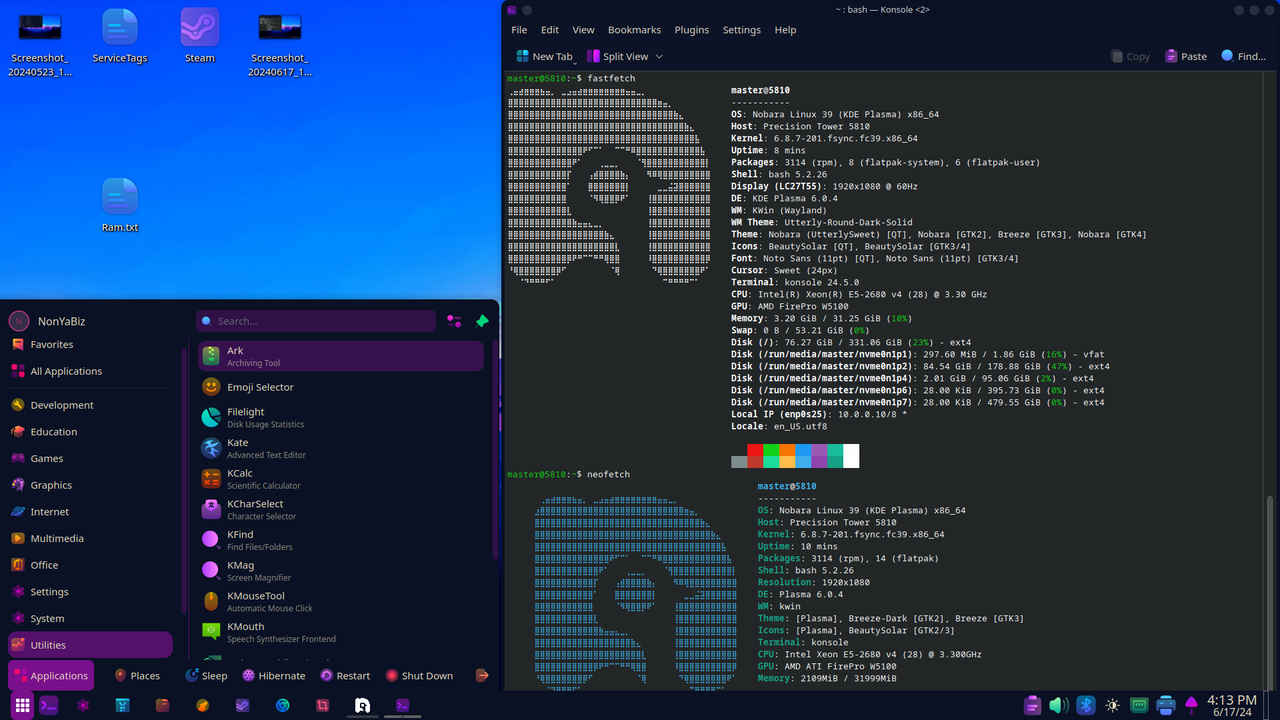The width and height of the screenshot is (1280, 720).
Task: Click Find in Konsole toolbar
Action: pyautogui.click(x=1244, y=57)
